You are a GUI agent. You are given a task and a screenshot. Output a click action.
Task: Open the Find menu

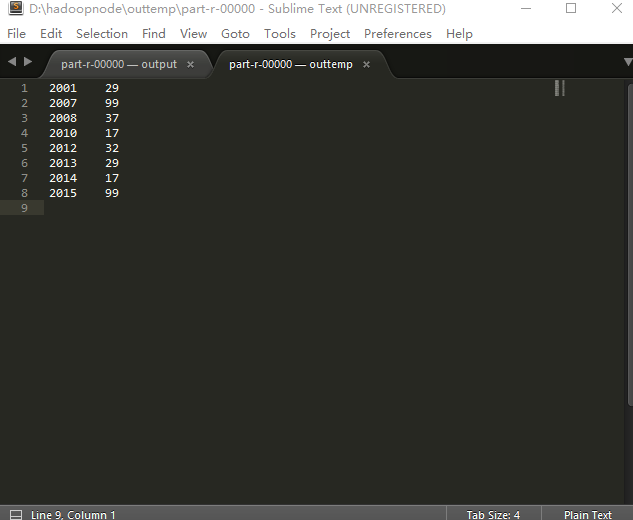tap(153, 34)
